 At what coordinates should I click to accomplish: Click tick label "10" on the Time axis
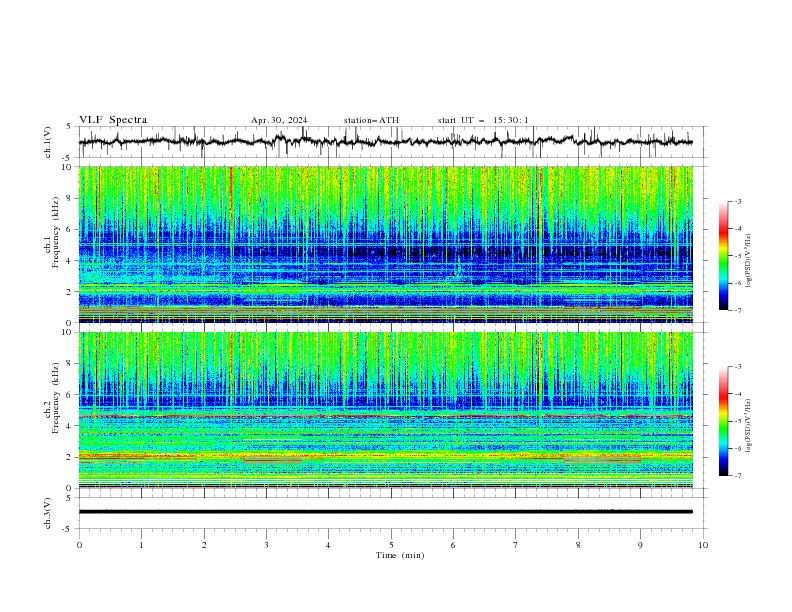[x=703, y=545]
